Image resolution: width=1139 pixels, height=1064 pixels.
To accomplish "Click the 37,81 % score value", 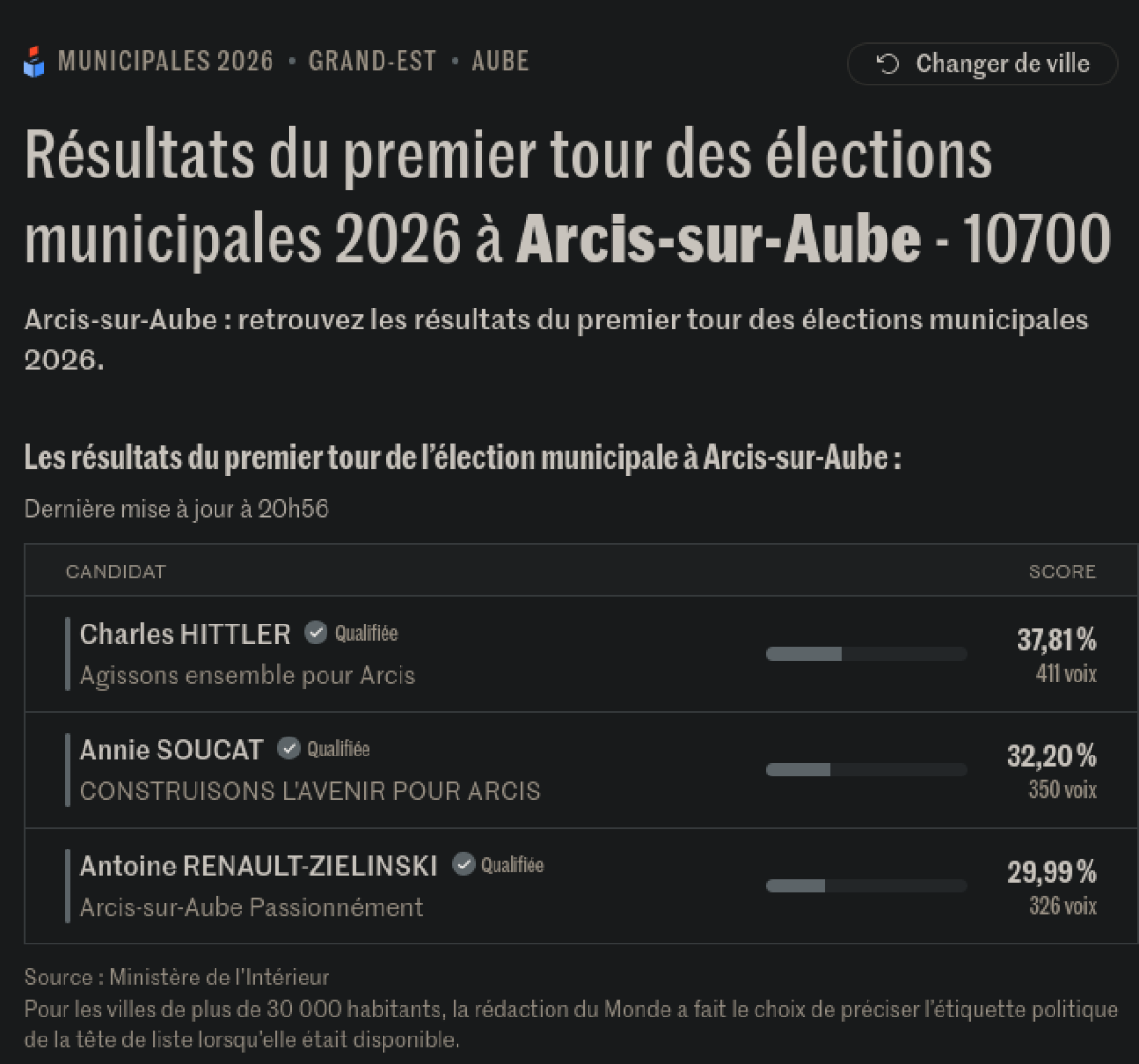I will click(1056, 641).
